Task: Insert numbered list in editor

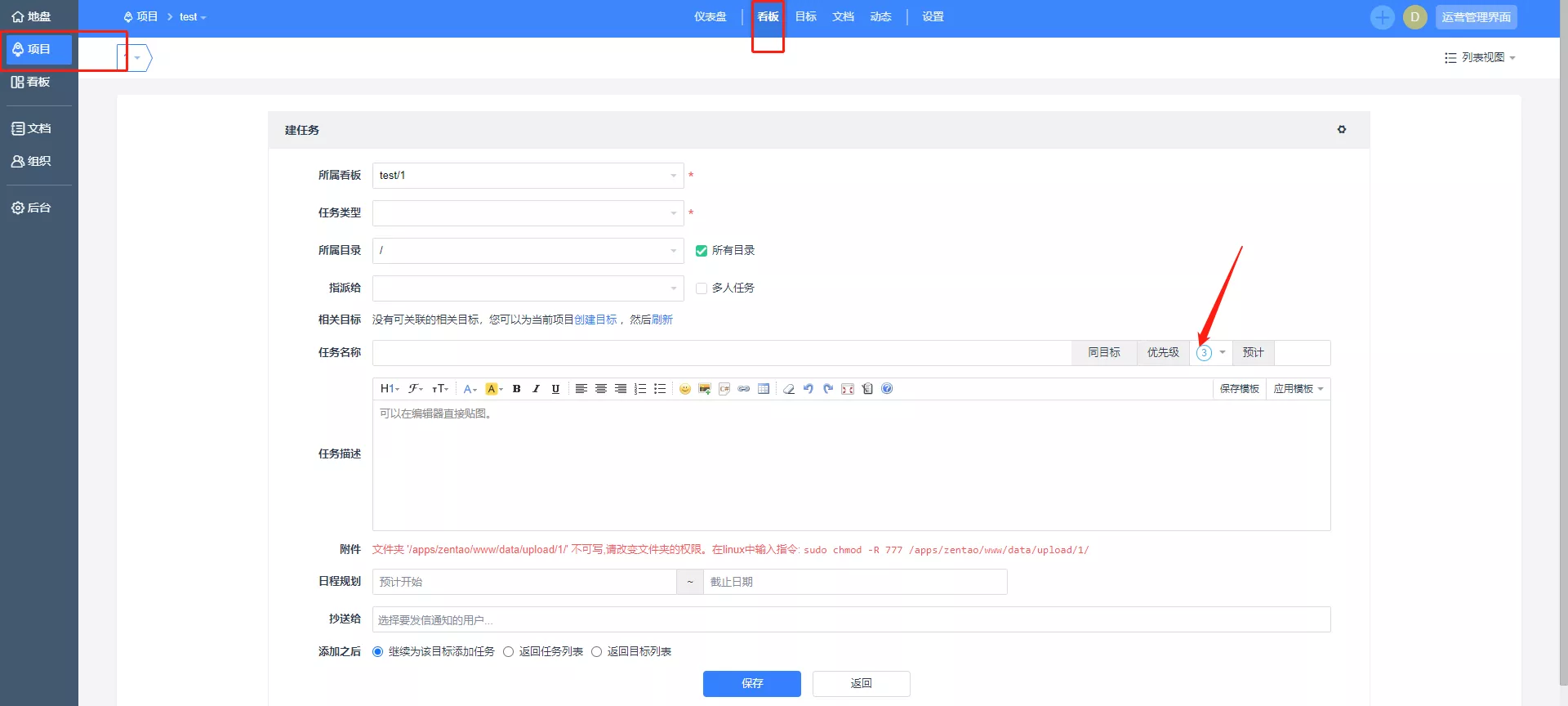Action: tap(640, 389)
